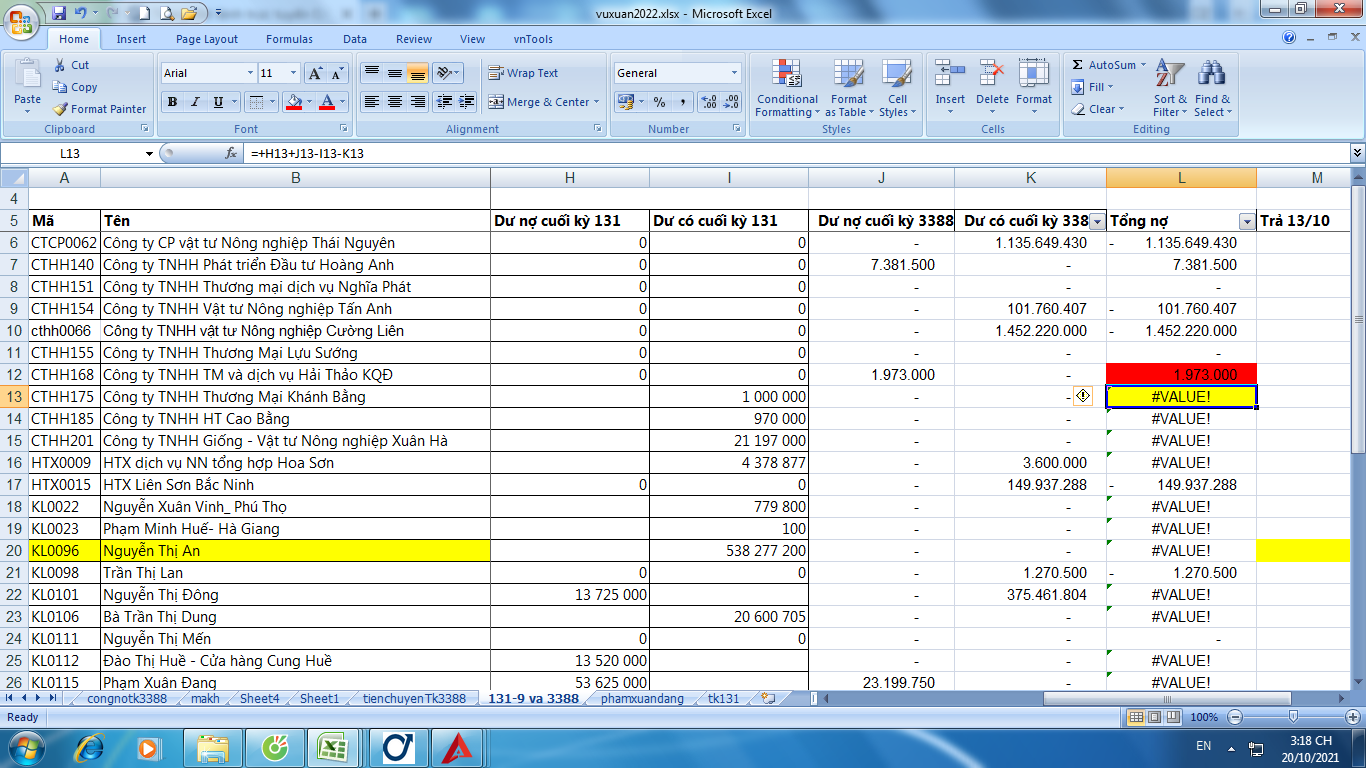This screenshot has width=1366, height=768.
Task: Click the Find & Select binoculars icon
Action: (x=1212, y=75)
